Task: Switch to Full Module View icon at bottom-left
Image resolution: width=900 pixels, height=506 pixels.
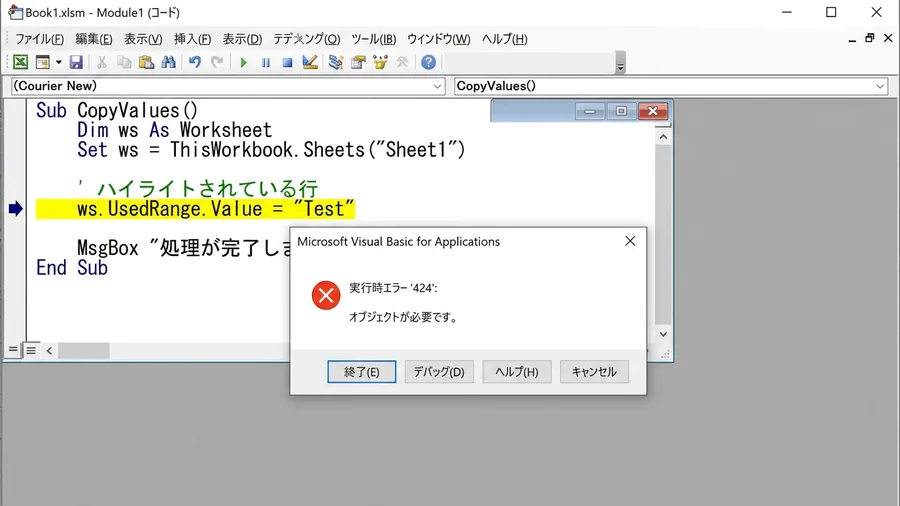Action: pyautogui.click(x=31, y=349)
